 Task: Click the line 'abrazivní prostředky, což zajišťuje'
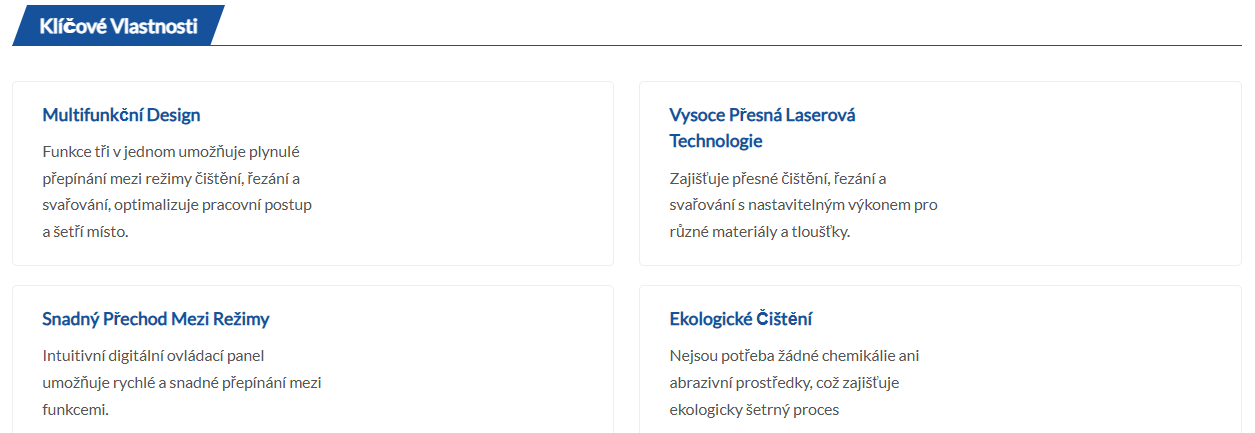click(785, 382)
